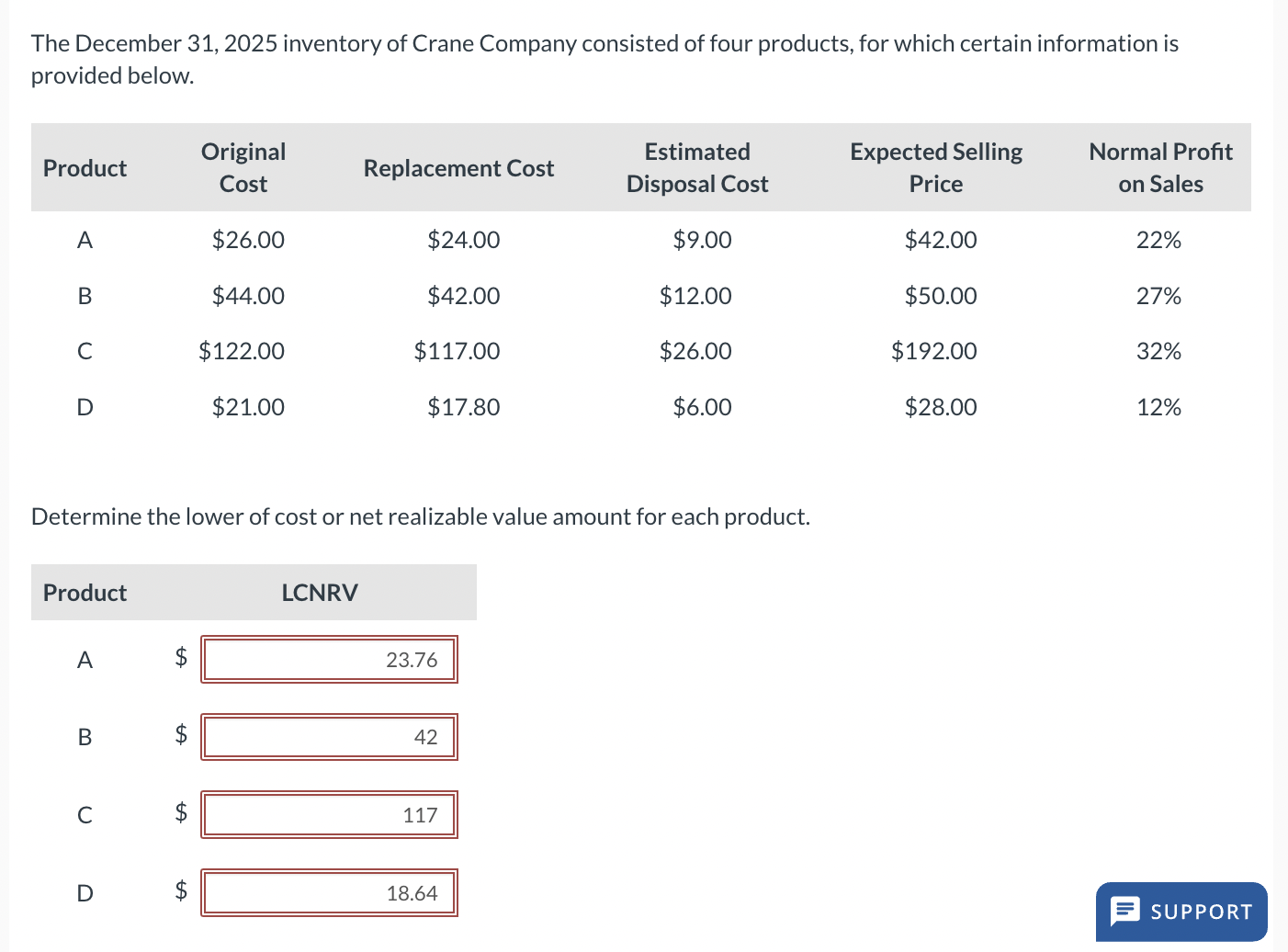Select the Product column header in the data table
Image resolution: width=1288 pixels, height=952 pixels.
click(84, 167)
